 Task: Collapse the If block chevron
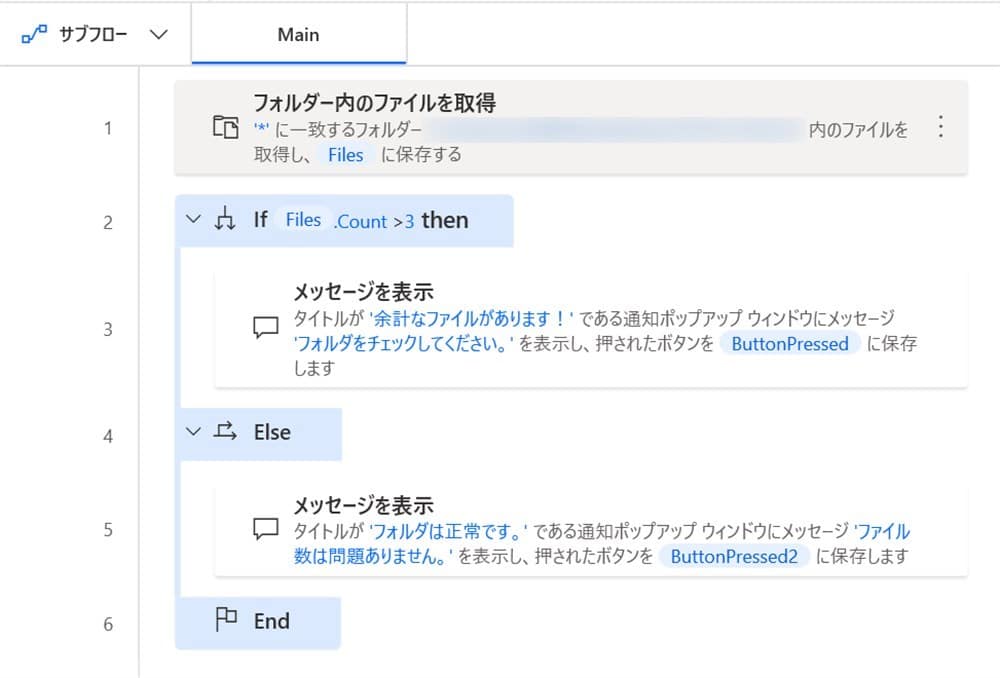[x=194, y=220]
